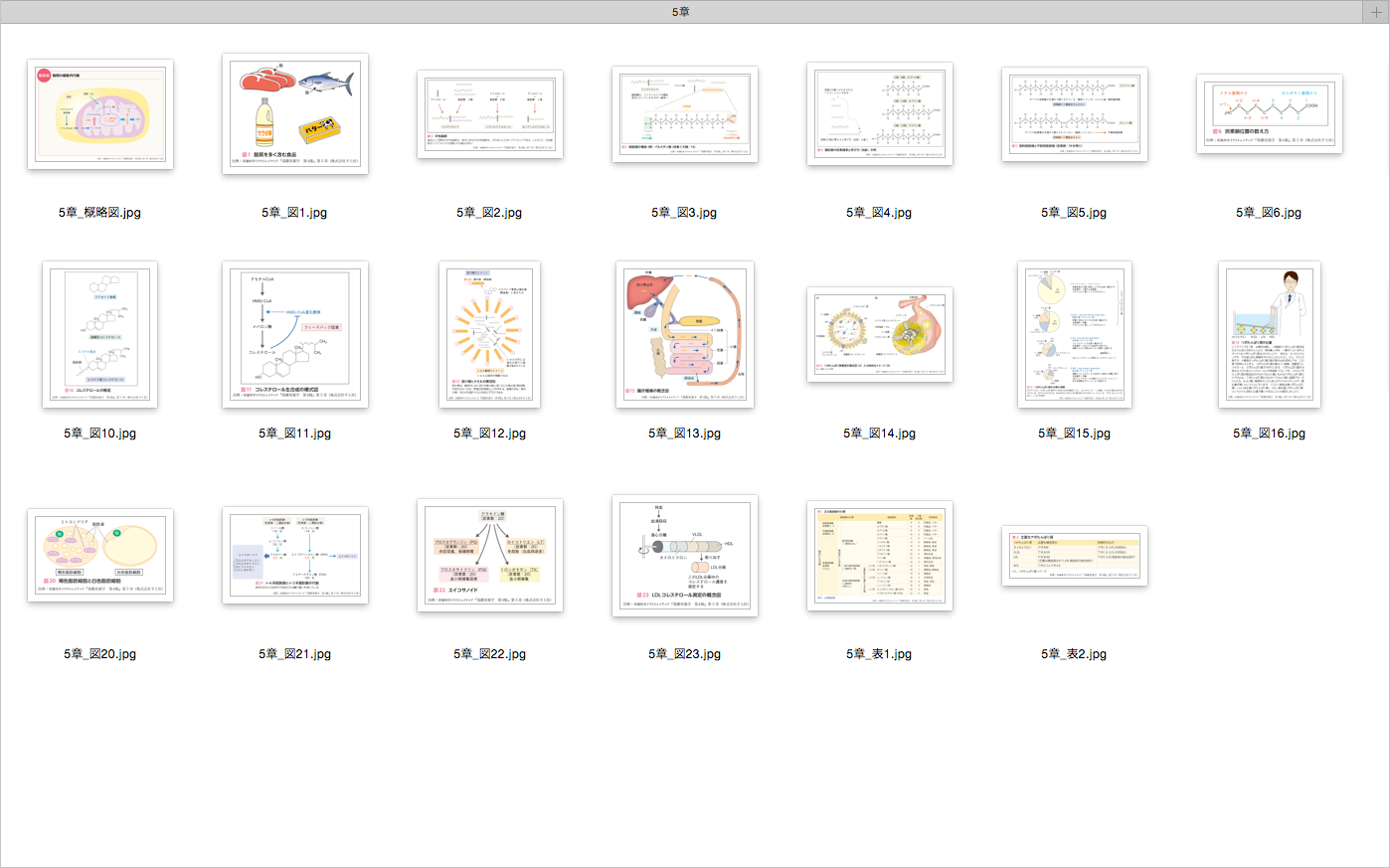Select the 5章_概略図.jpg thumbnail
Viewport: 1390px width, 868px height.
coord(100,114)
